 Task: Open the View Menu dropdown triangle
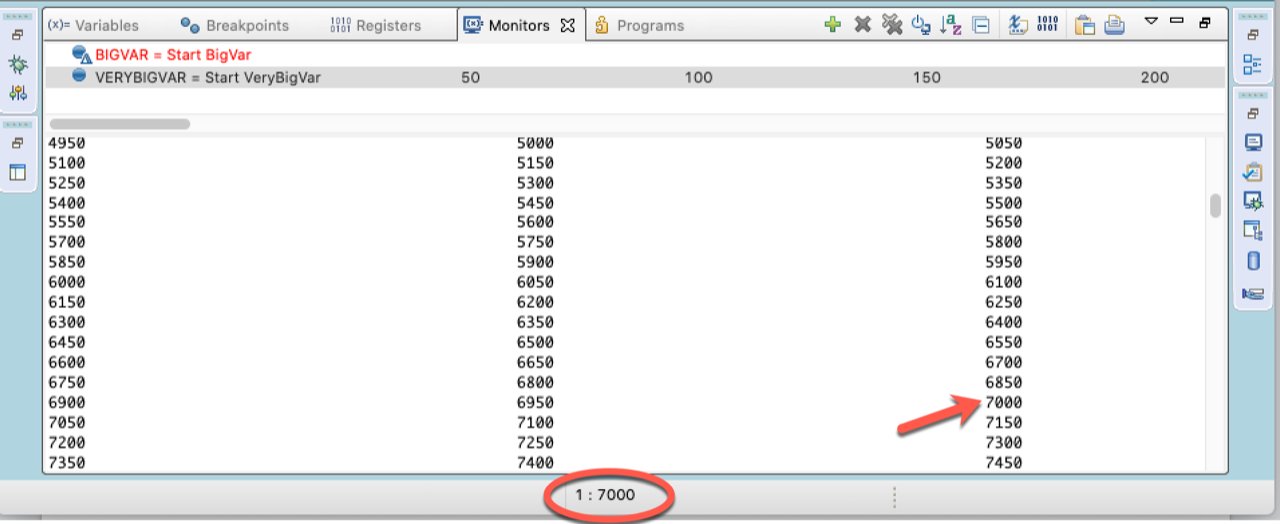pos(1151,21)
